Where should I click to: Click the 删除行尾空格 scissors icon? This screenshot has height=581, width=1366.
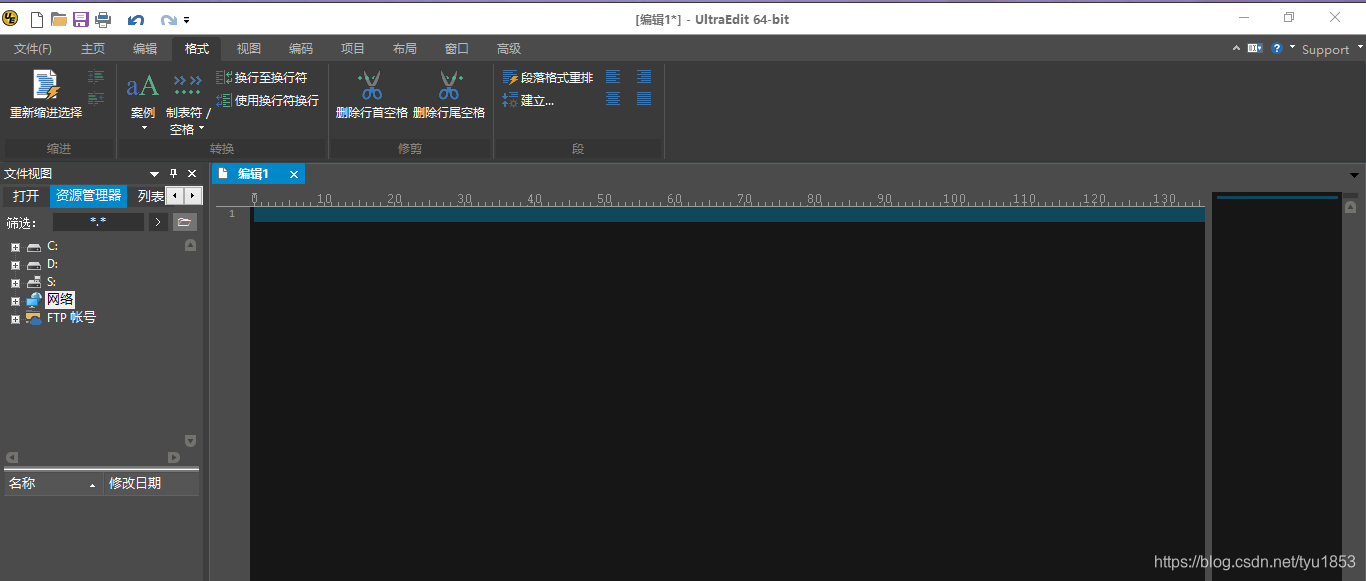450,84
